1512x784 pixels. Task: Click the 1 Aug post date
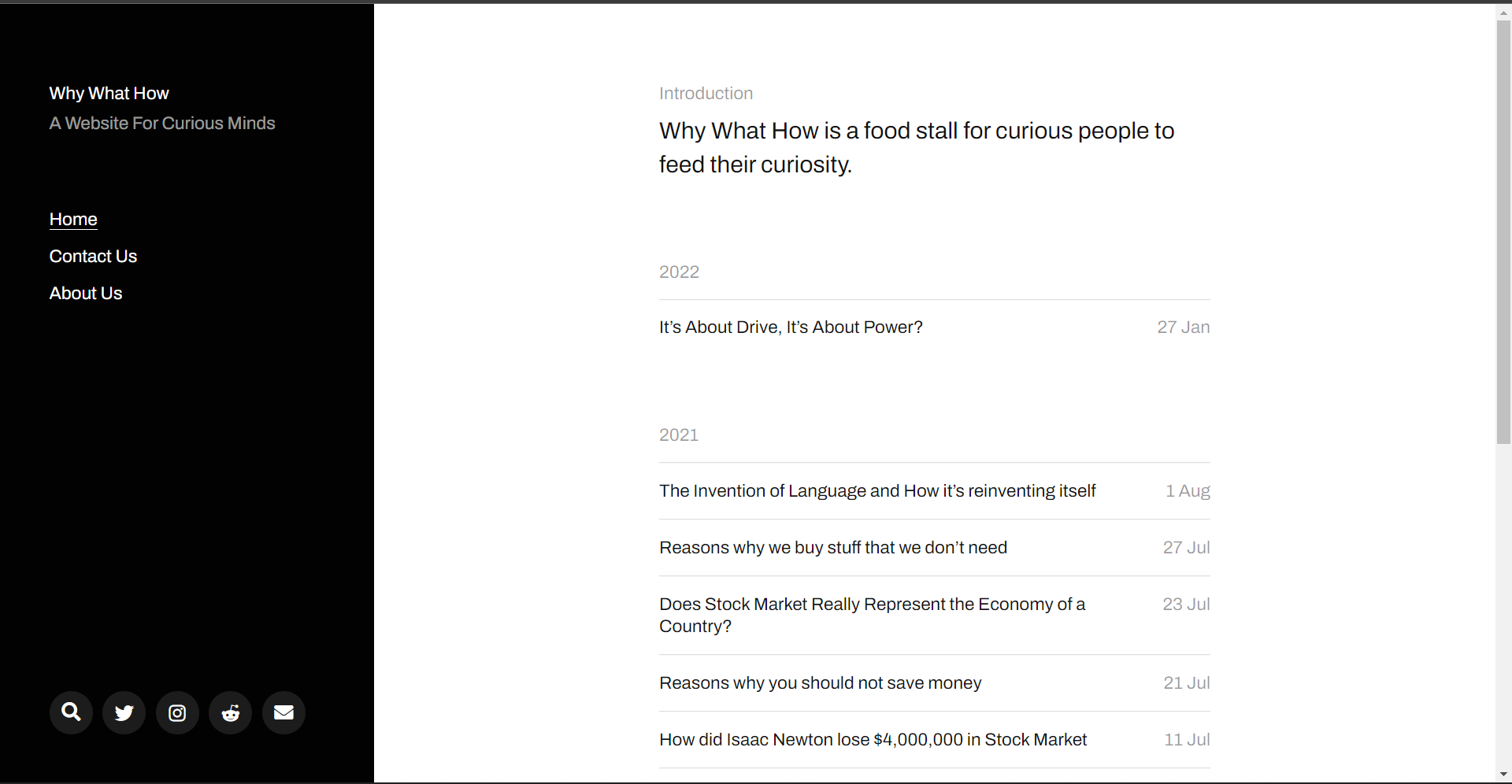pyautogui.click(x=1188, y=491)
